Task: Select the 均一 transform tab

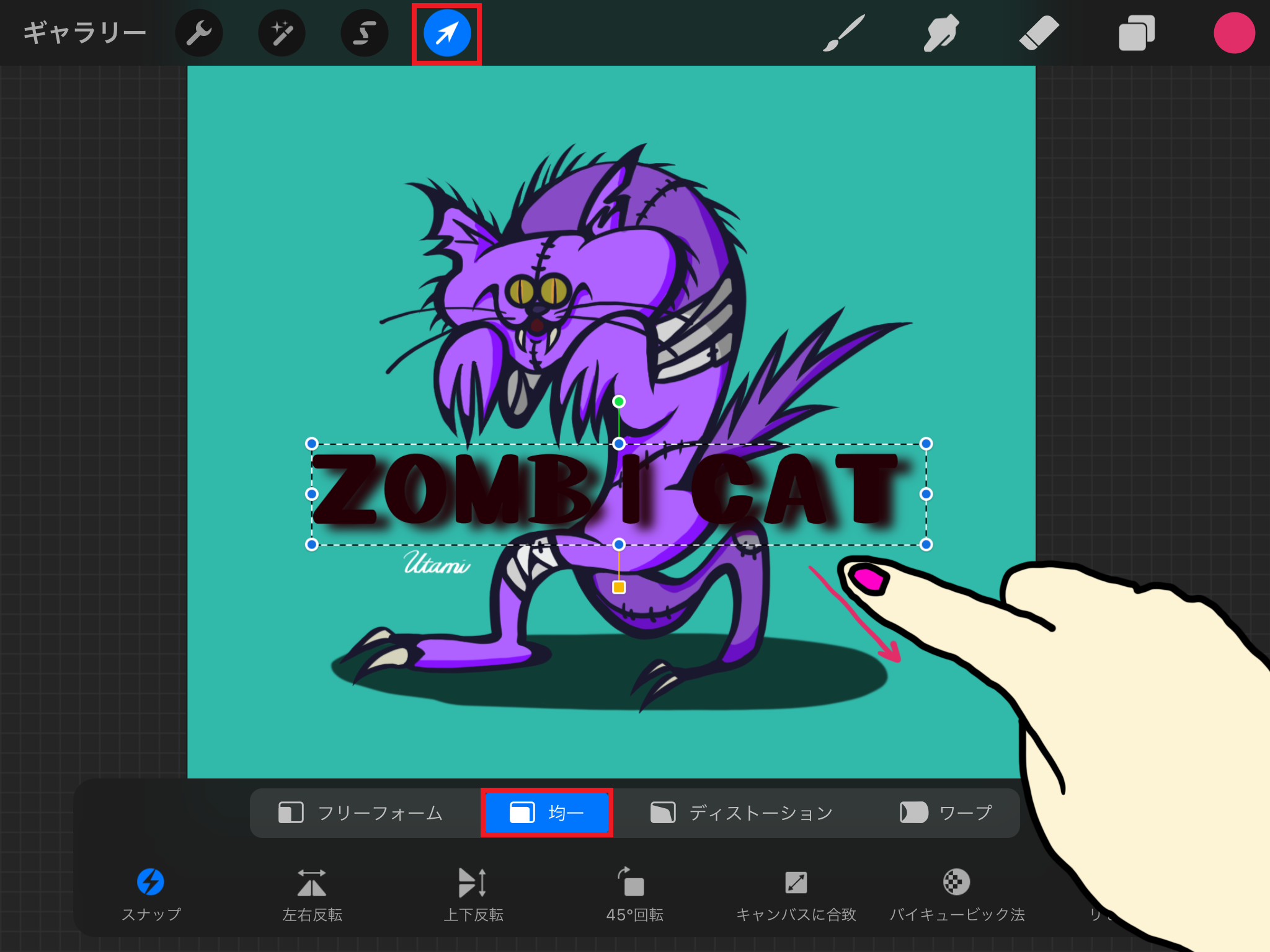Action: point(546,812)
